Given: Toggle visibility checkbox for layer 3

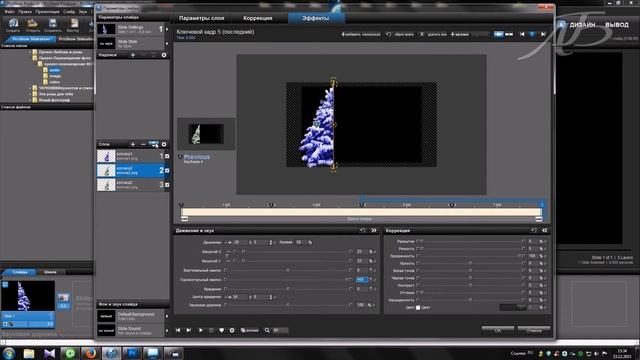Looking at the screenshot, I should click(x=167, y=185).
